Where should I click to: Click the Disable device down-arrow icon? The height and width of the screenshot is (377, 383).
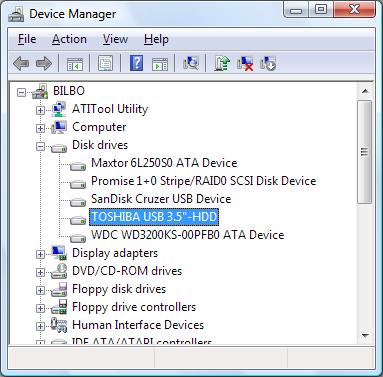coord(268,63)
